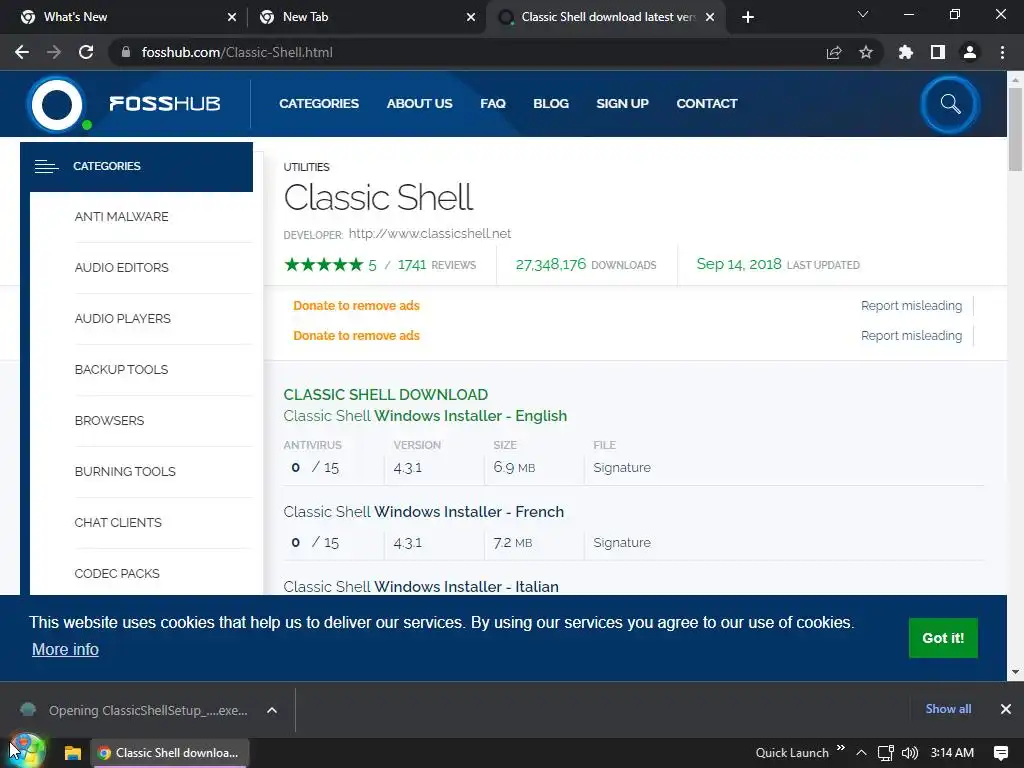The image size is (1024, 768).
Task: Expand ClassicShellSetup download options chevron
Action: click(272, 711)
